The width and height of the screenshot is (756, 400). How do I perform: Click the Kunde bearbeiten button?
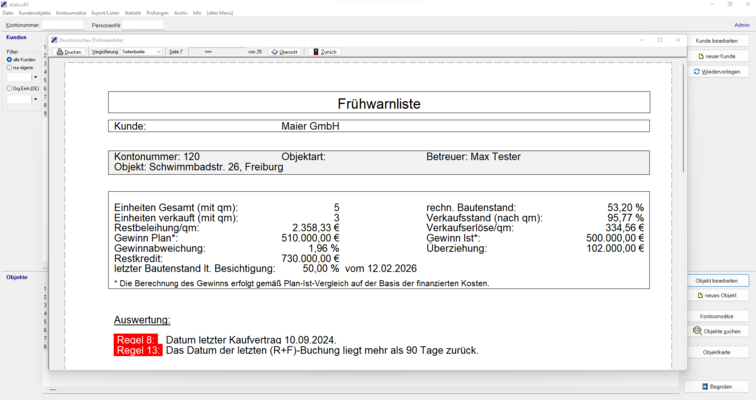click(720, 39)
